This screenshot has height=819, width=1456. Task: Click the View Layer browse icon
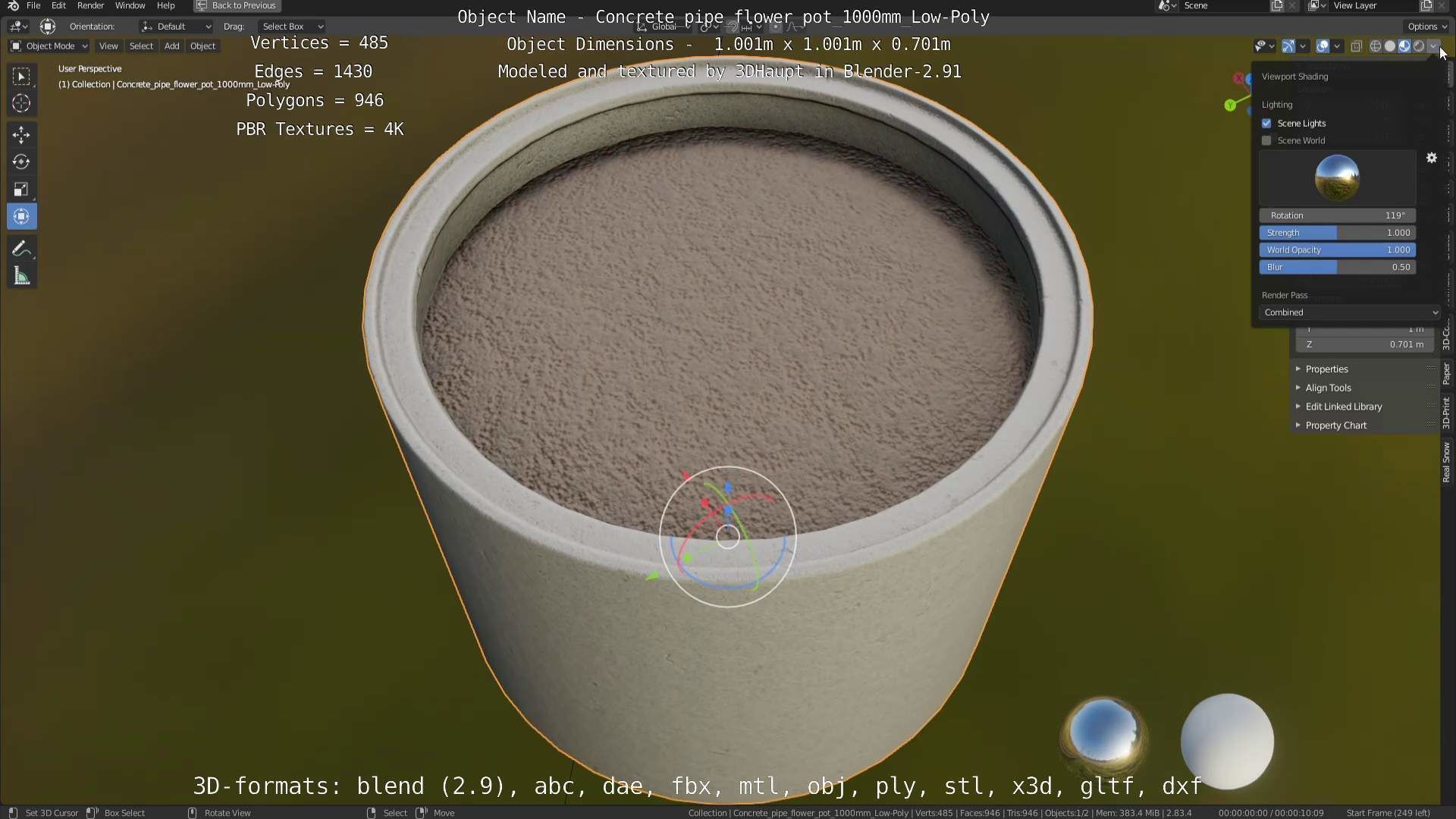point(1316,6)
